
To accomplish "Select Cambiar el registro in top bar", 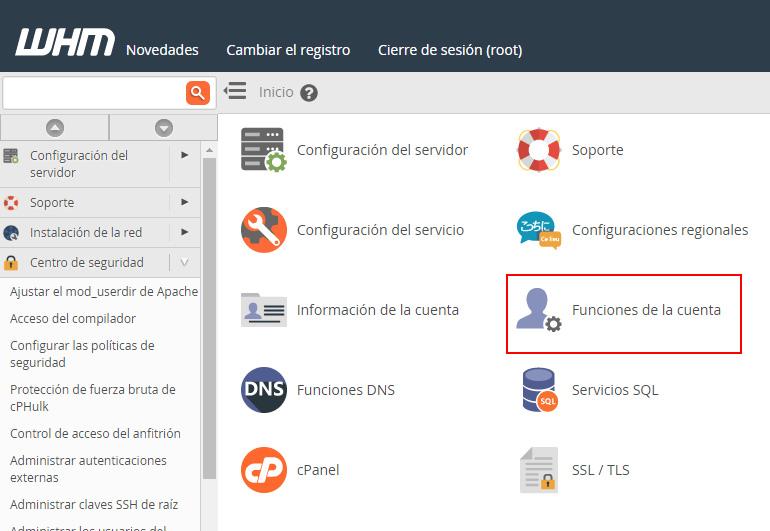I will point(288,50).
